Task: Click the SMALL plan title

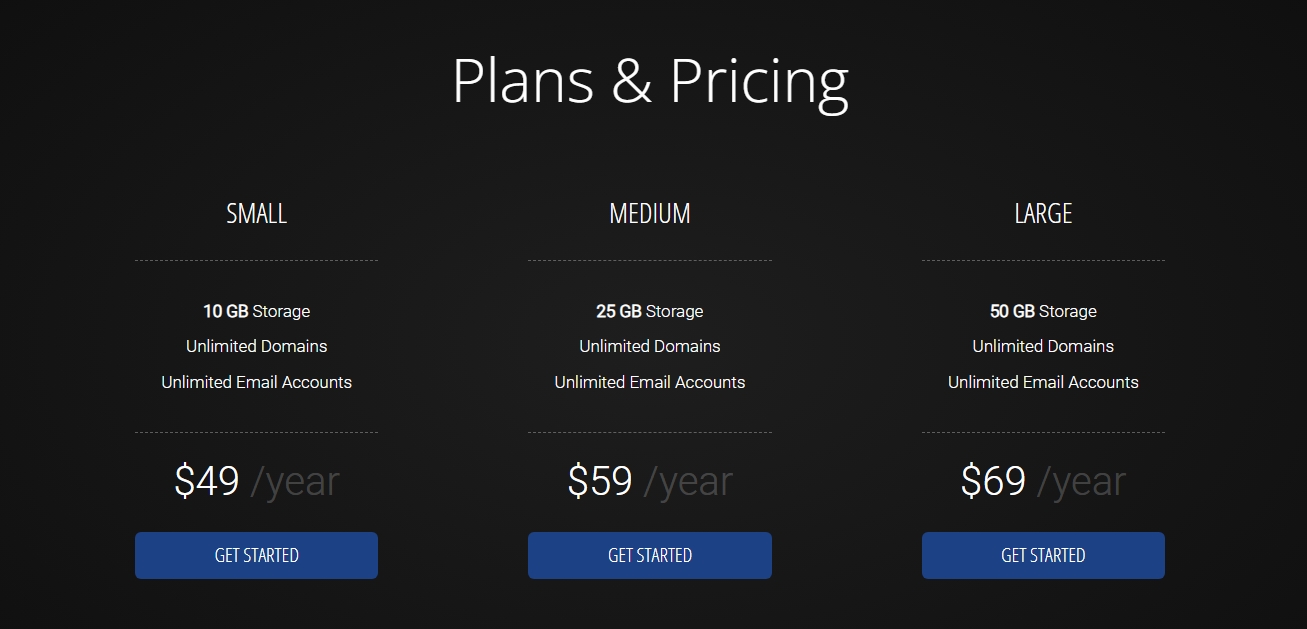Action: click(256, 213)
